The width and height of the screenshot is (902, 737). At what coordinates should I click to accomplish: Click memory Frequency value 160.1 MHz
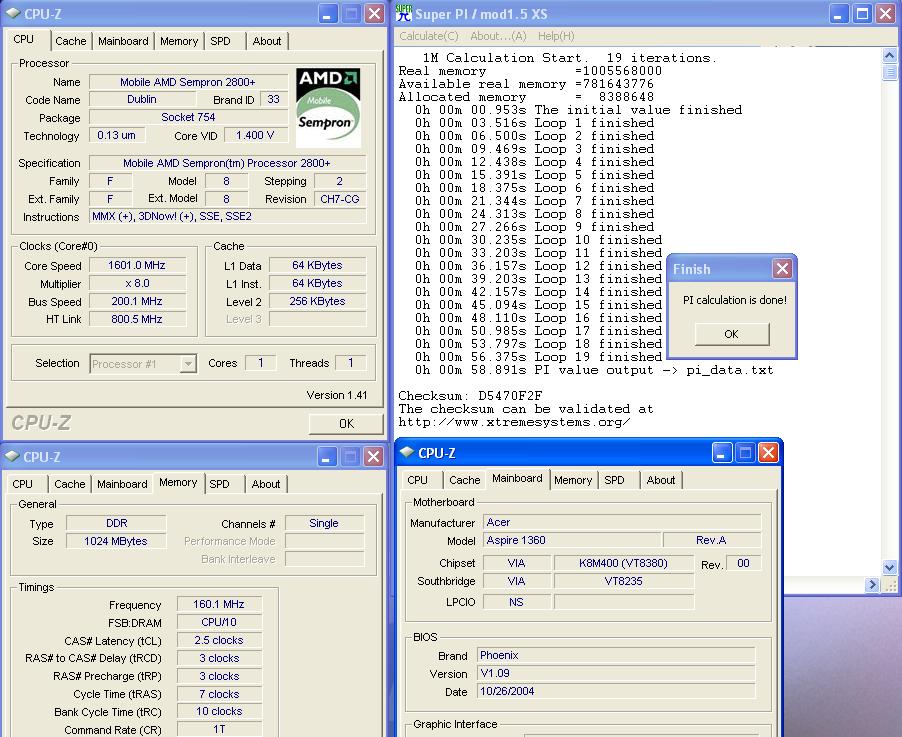coord(219,604)
